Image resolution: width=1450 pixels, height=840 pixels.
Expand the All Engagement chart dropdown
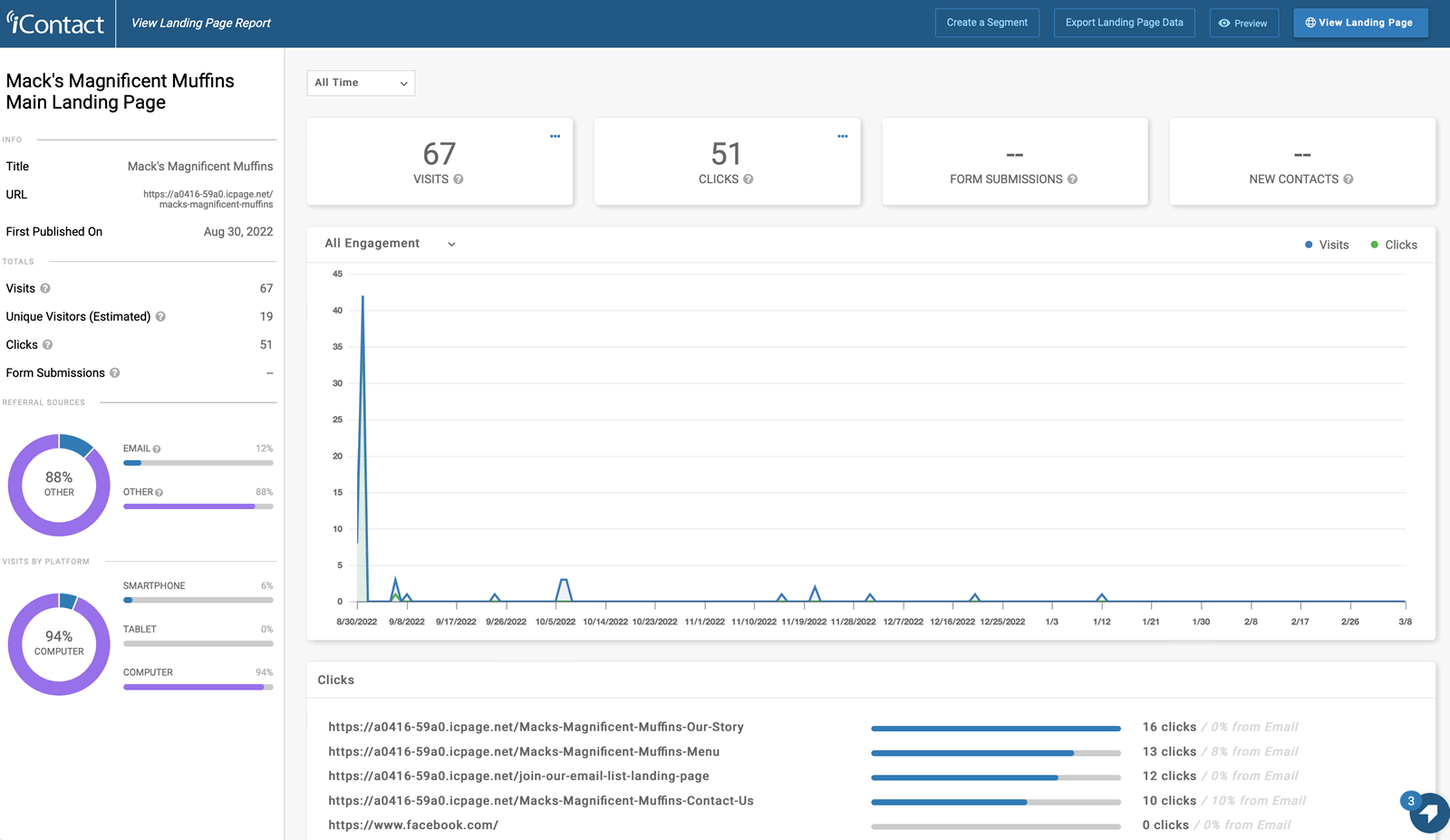click(391, 244)
